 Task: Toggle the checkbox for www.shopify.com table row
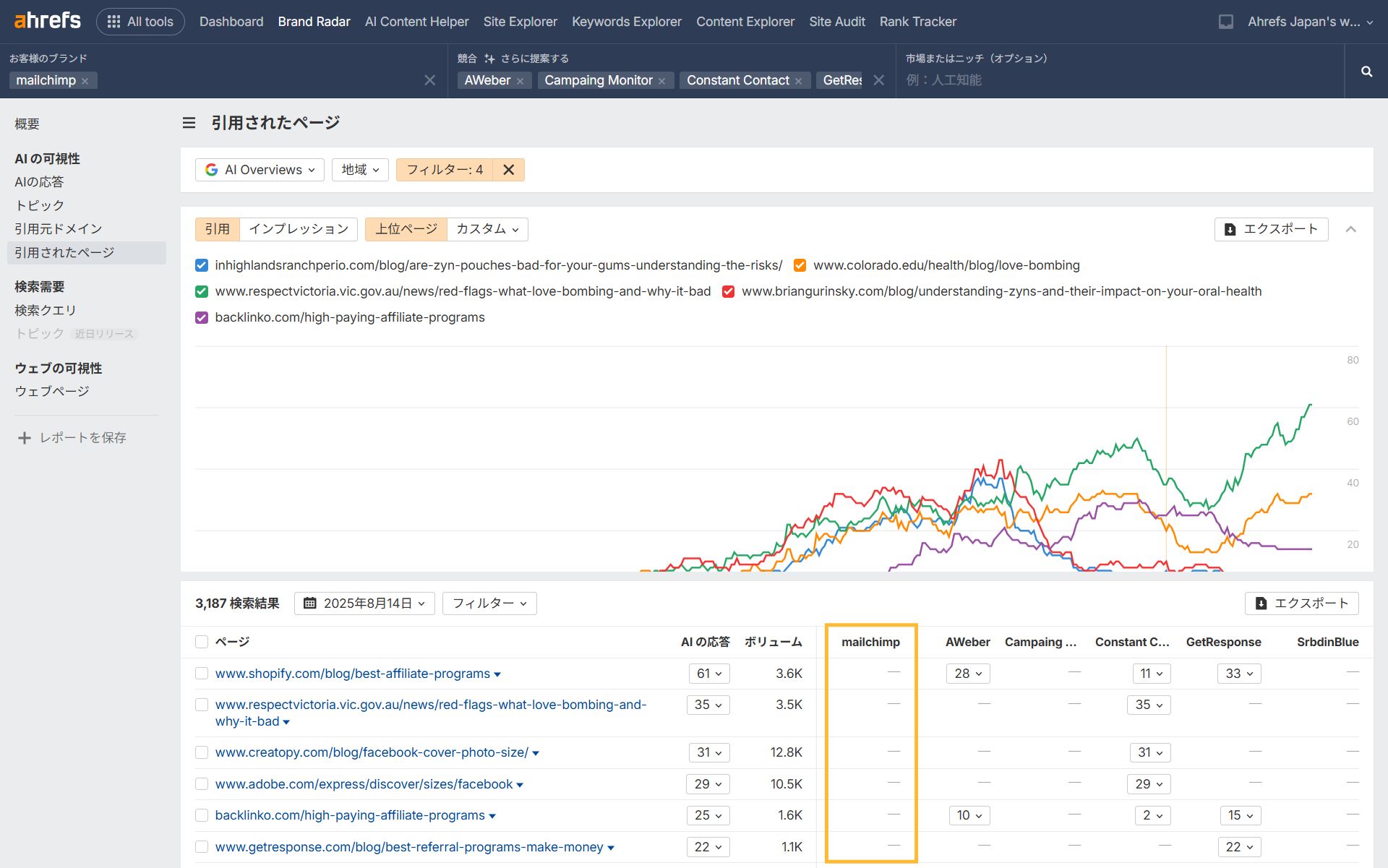[x=202, y=673]
